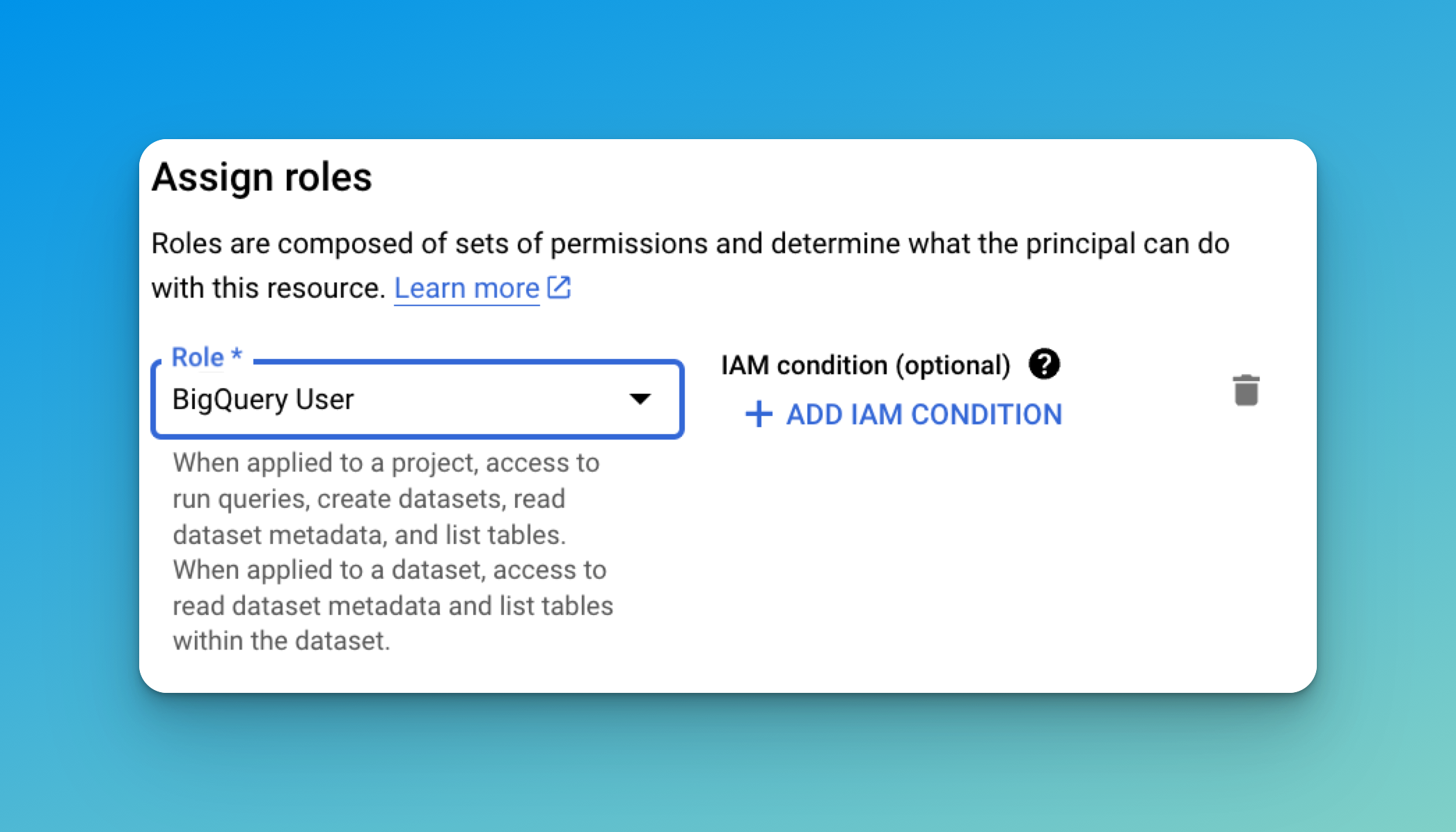Click 'dataset metadata, and list tables.' helper line

[x=370, y=535]
